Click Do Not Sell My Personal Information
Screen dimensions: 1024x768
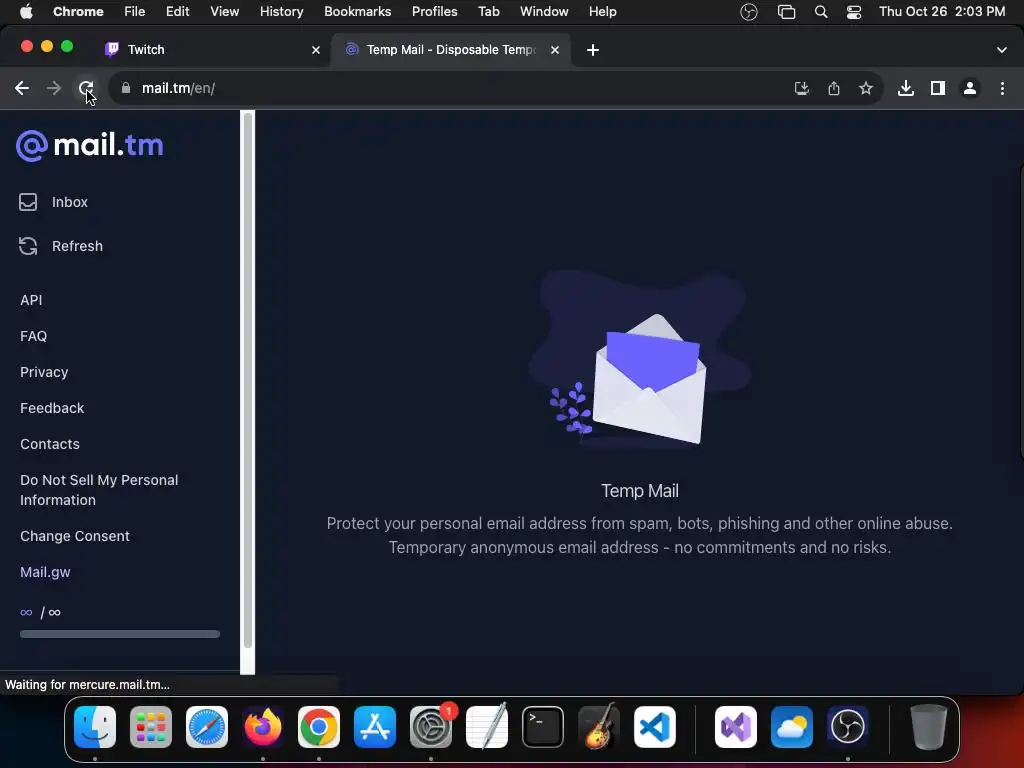[x=99, y=490]
